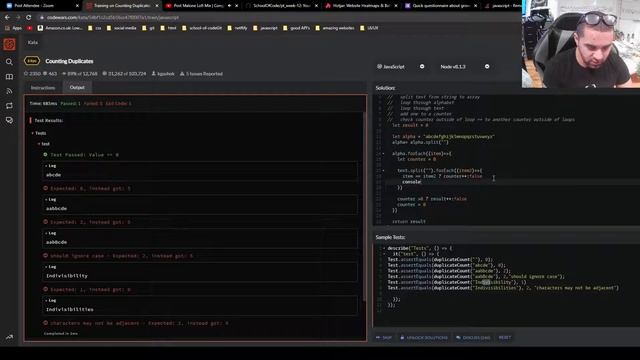
Task: Open the Issues Reported link
Action: point(202,74)
